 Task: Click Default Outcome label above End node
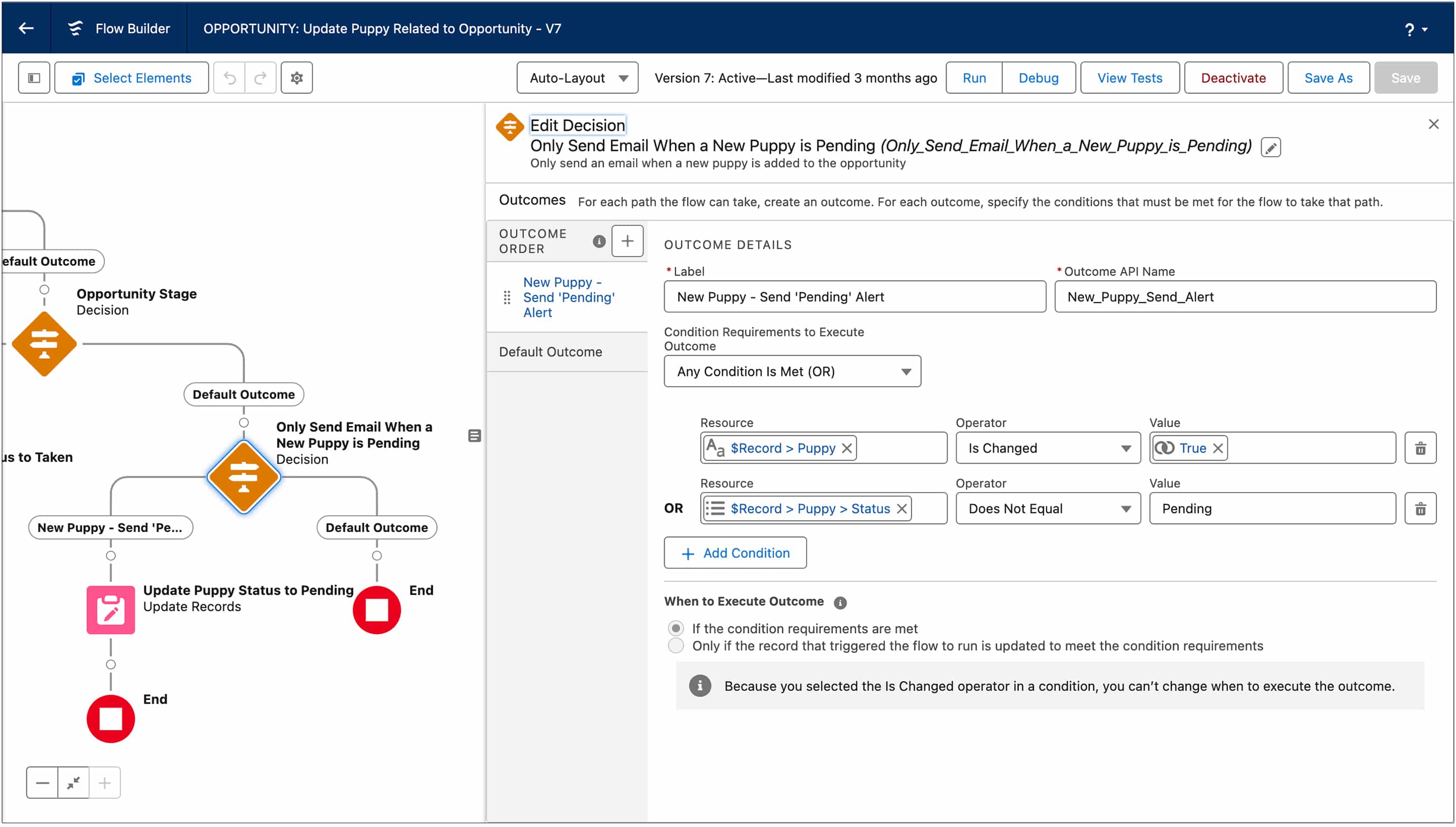coord(376,528)
